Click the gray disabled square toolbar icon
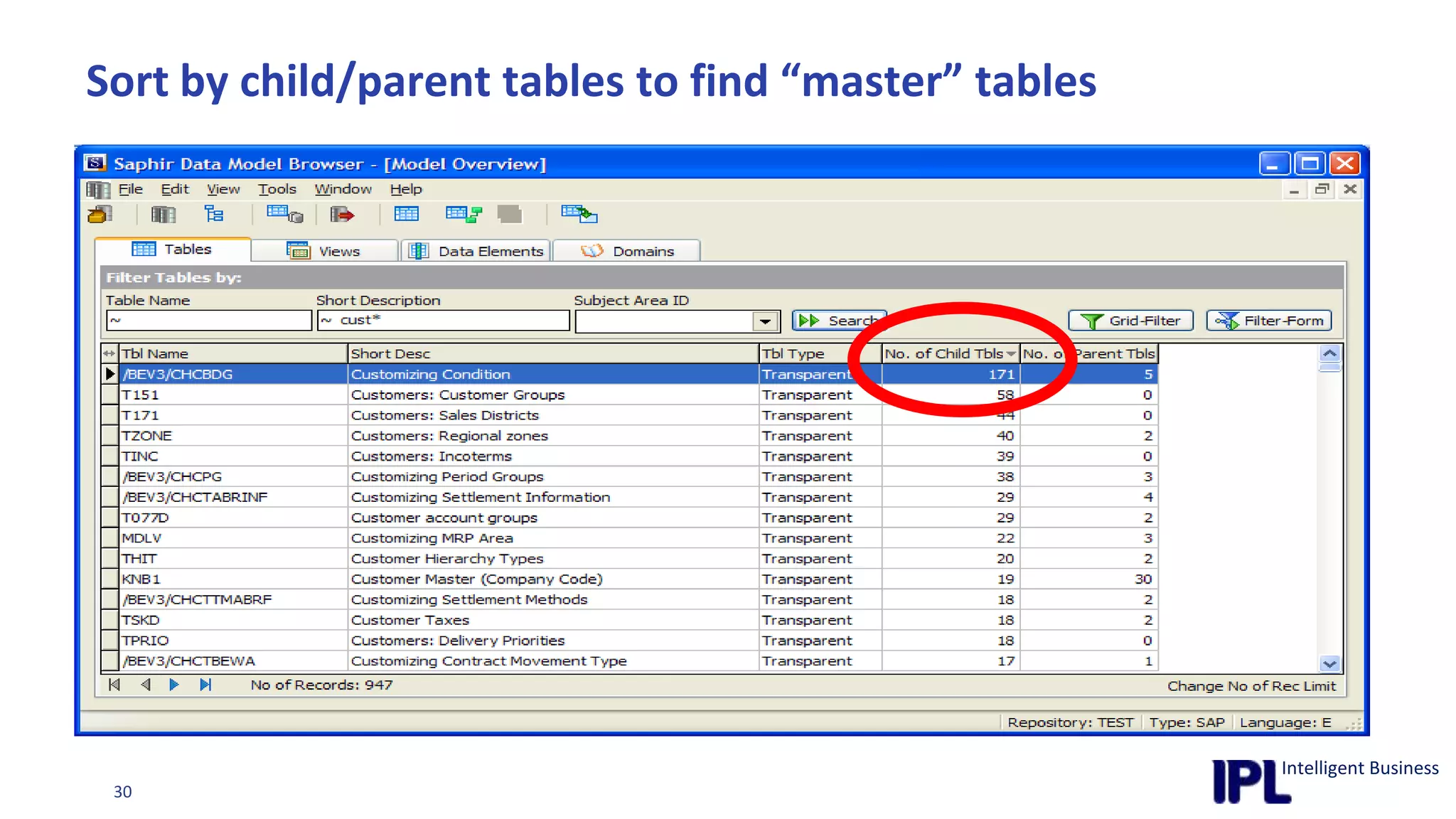Screen dimensions: 1456x819 point(510,214)
